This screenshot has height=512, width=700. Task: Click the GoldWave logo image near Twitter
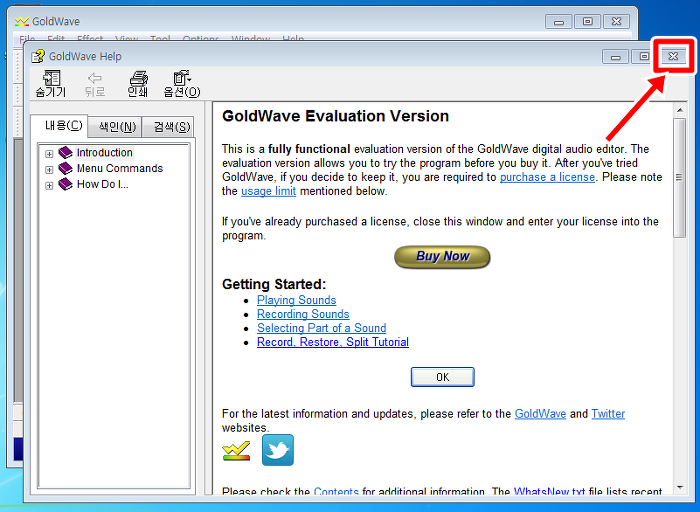[236, 450]
